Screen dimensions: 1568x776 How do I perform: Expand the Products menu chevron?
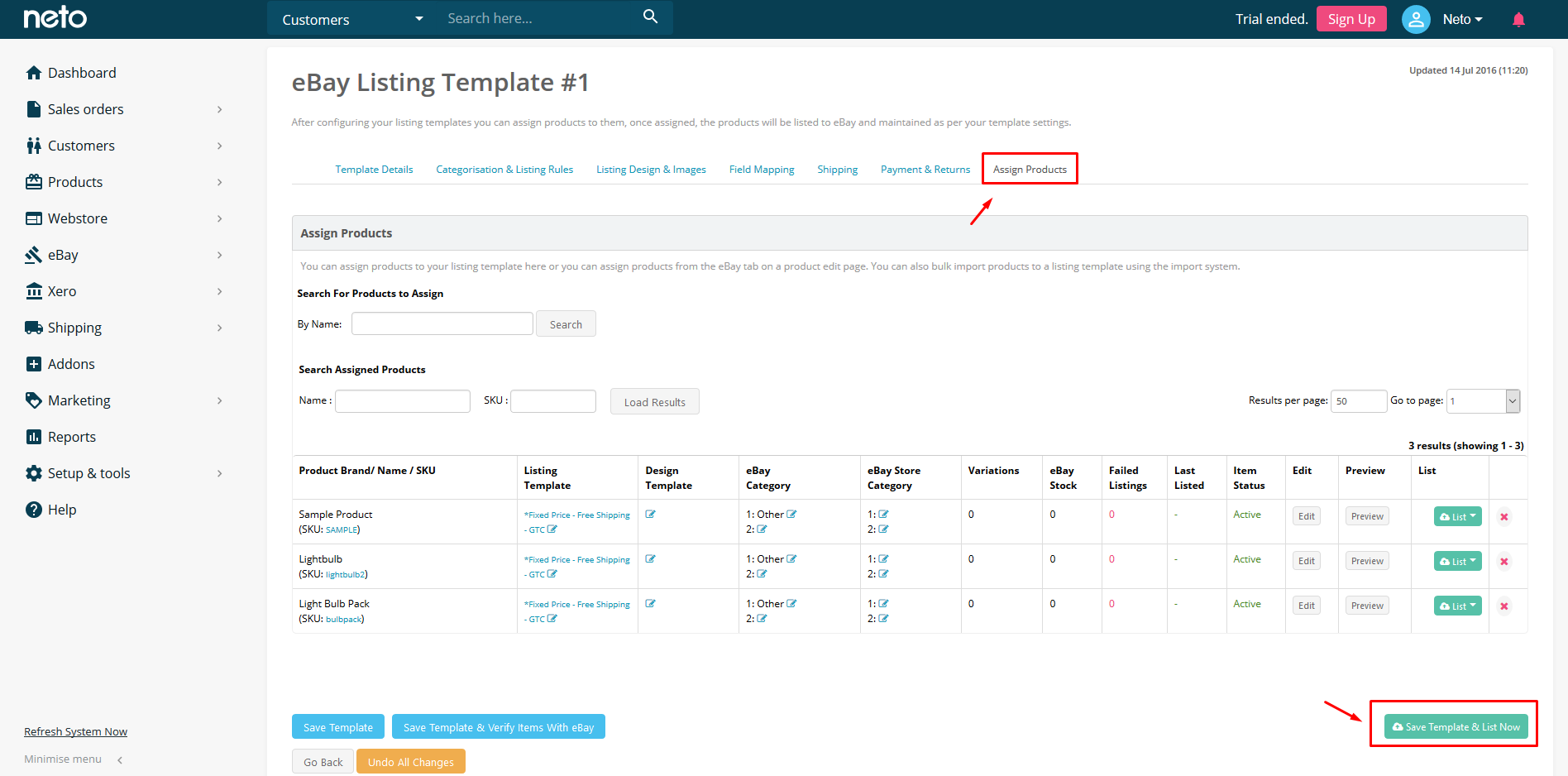tap(219, 182)
